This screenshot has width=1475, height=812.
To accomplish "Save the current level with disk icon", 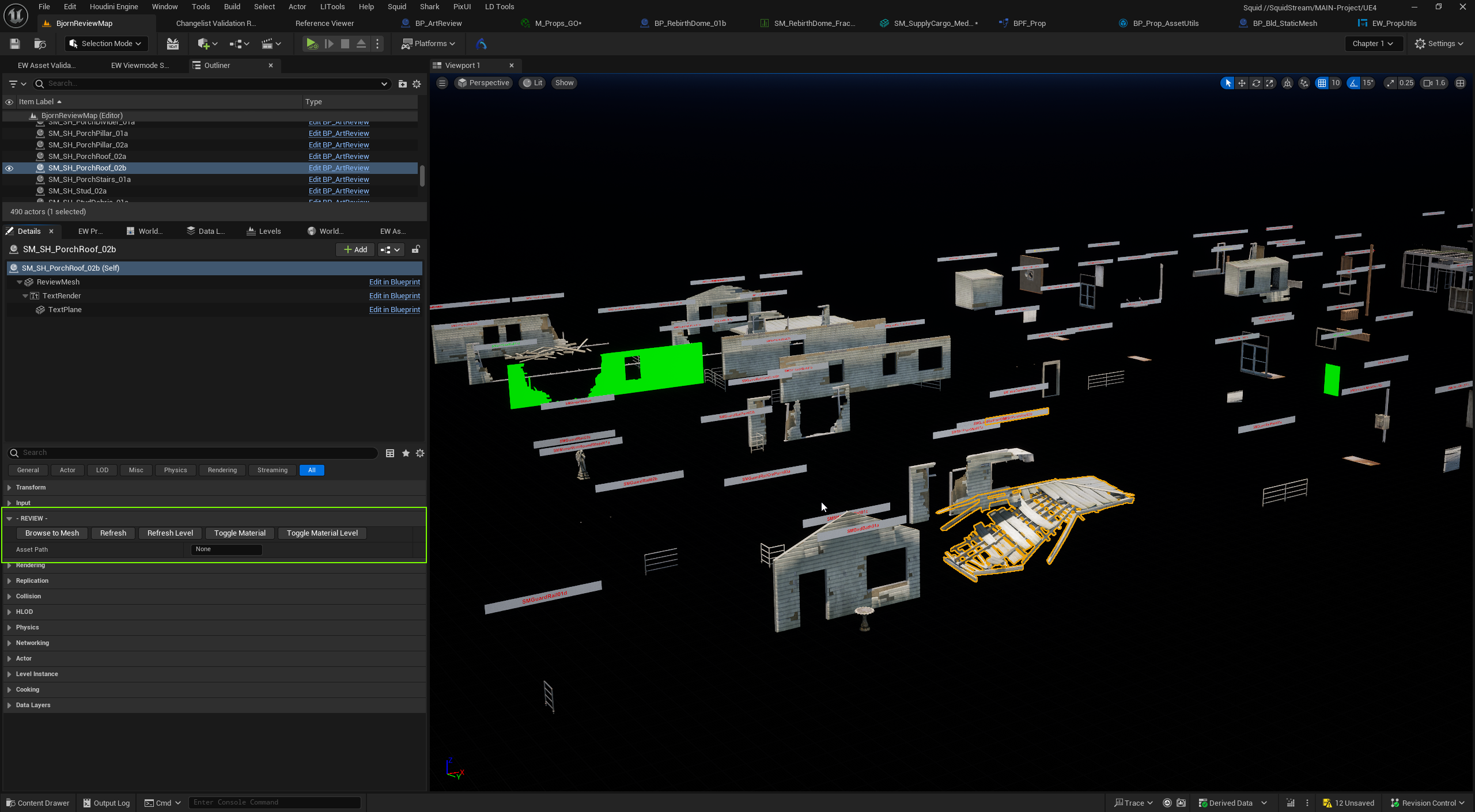I will [15, 44].
